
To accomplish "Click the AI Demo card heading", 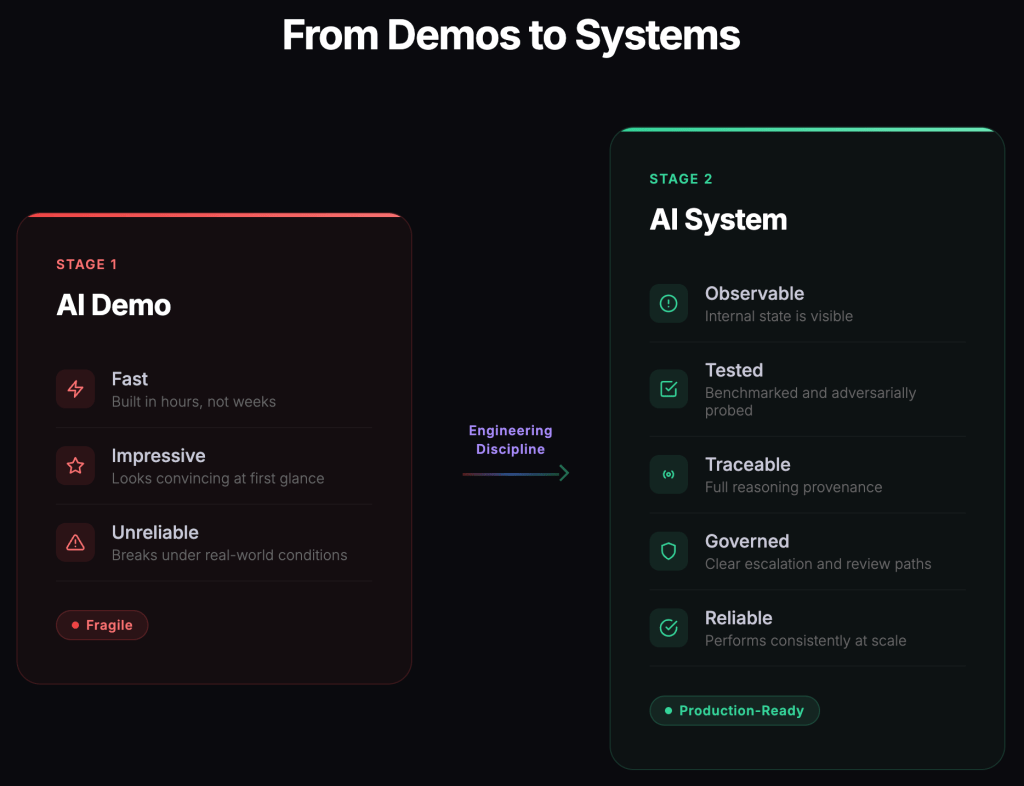I will pos(114,306).
